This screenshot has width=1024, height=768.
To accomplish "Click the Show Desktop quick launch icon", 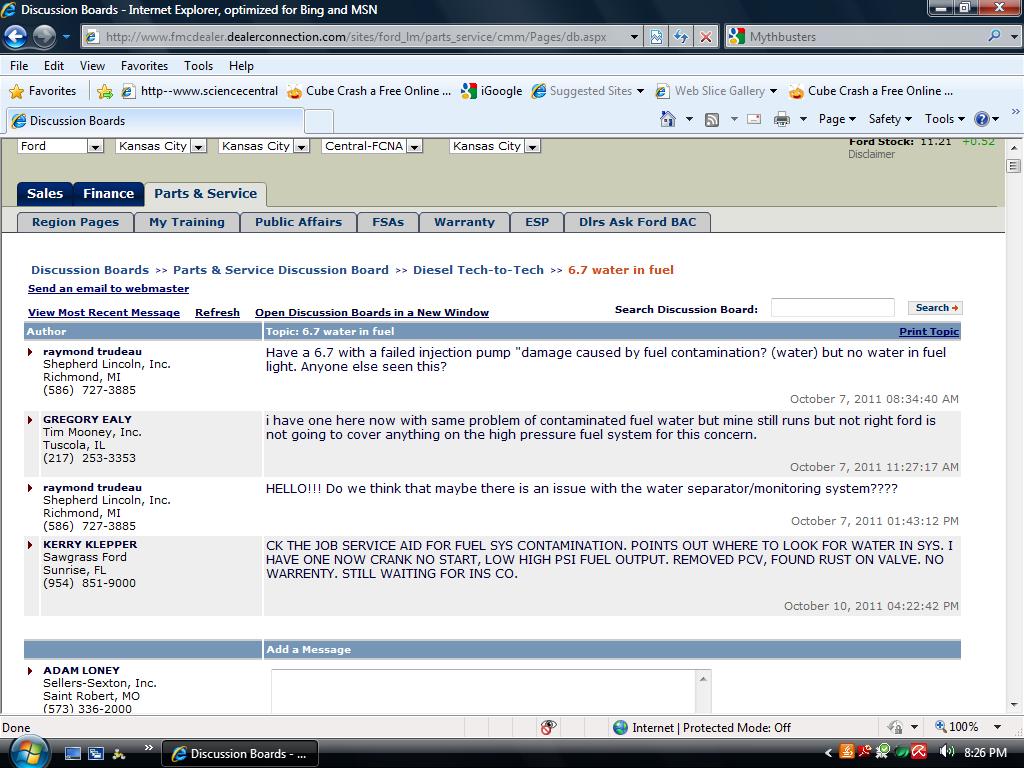I will coord(72,754).
